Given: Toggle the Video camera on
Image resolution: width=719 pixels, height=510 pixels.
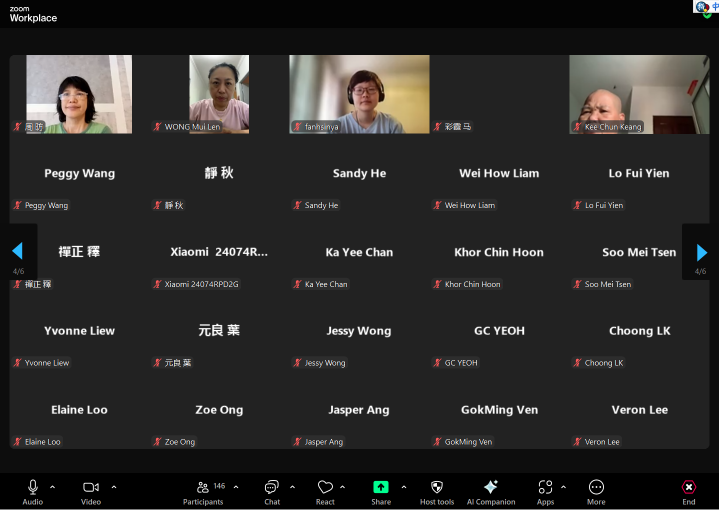Looking at the screenshot, I should click(91, 488).
